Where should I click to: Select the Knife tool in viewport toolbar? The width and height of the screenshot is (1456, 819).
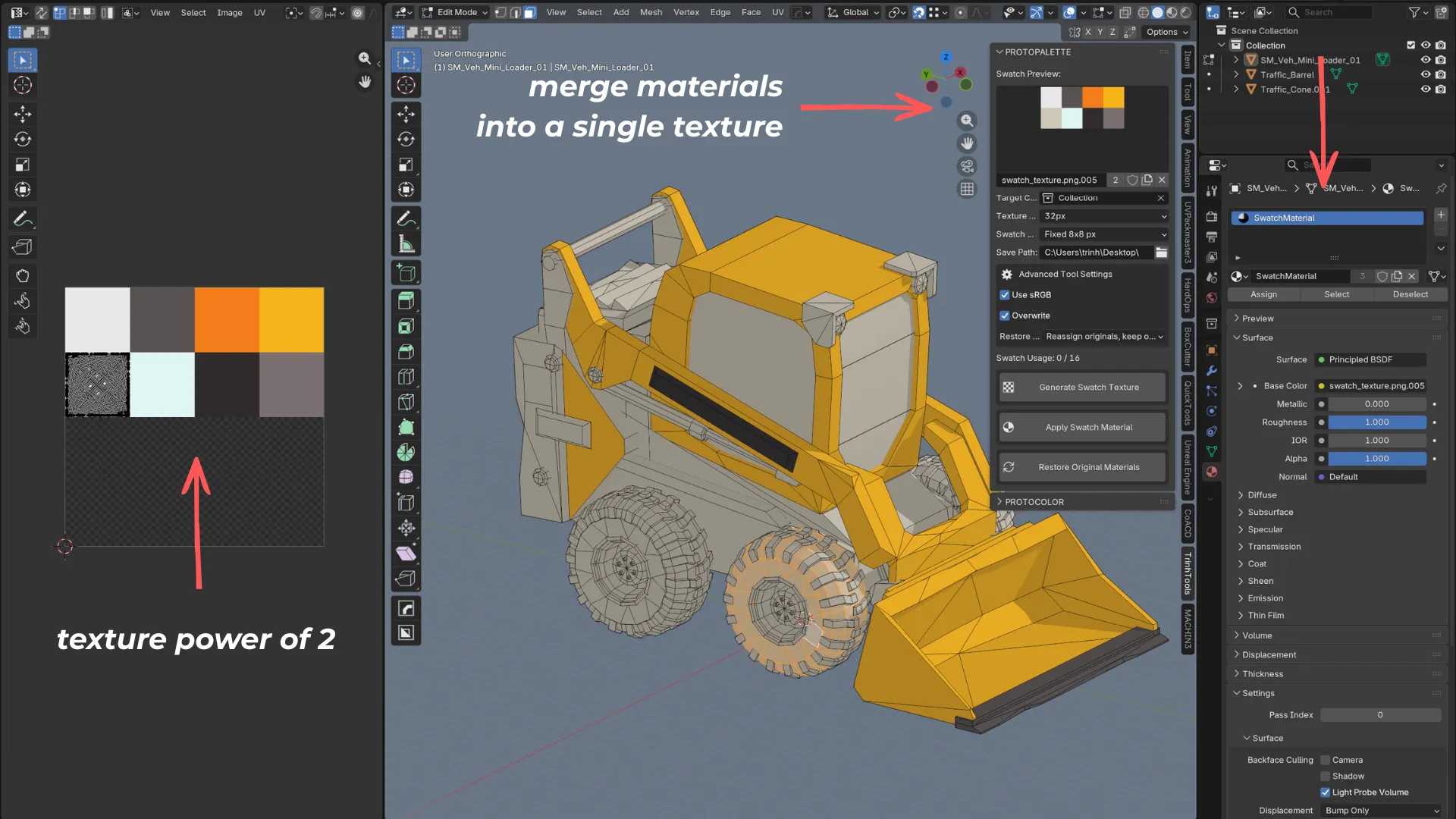[x=406, y=403]
